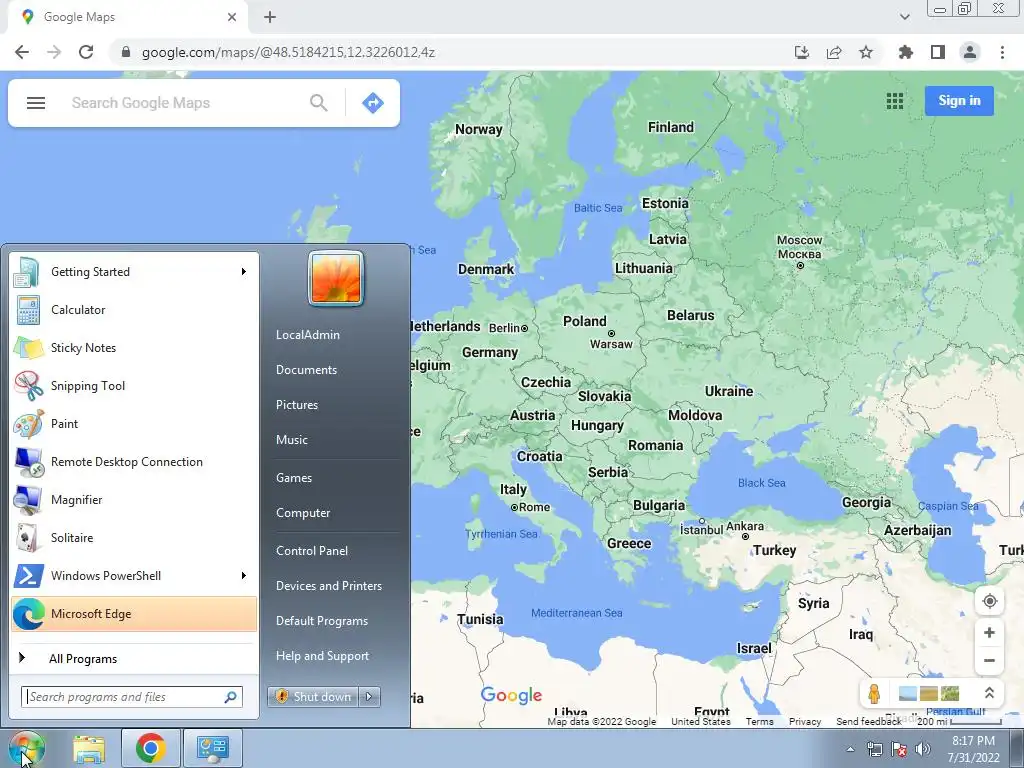1024x768 pixels.
Task: Open File Explorer from taskbar
Action: pos(89,748)
